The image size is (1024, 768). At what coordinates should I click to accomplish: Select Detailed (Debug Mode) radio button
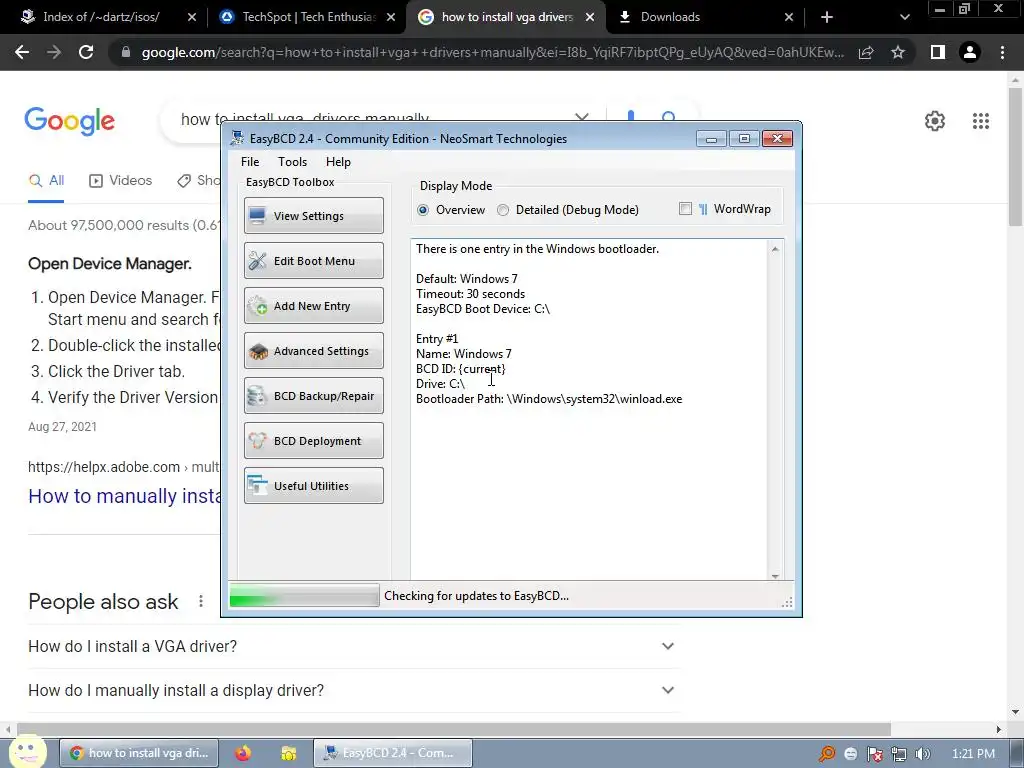coord(503,210)
